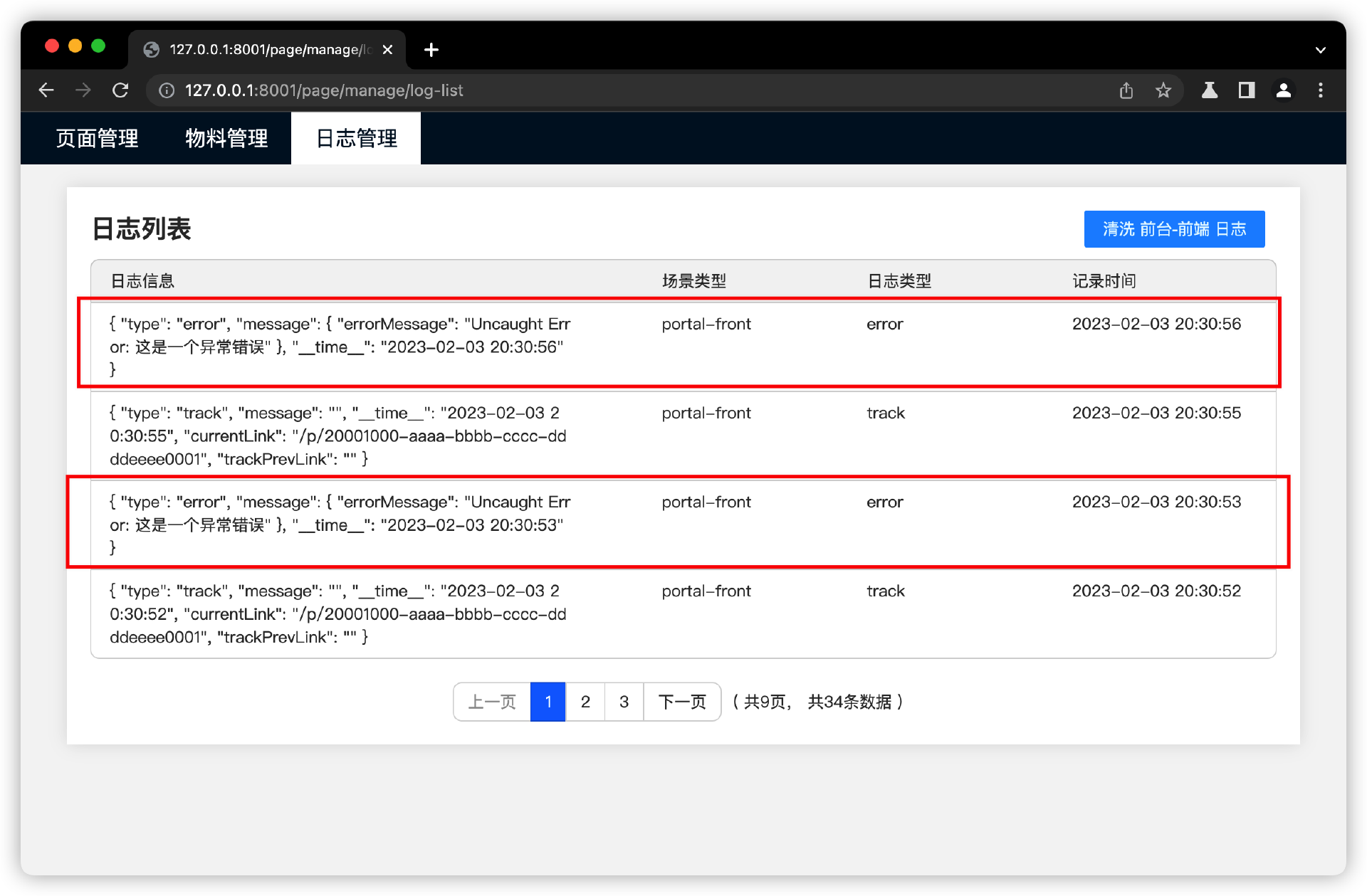Click the site information icon

(166, 90)
